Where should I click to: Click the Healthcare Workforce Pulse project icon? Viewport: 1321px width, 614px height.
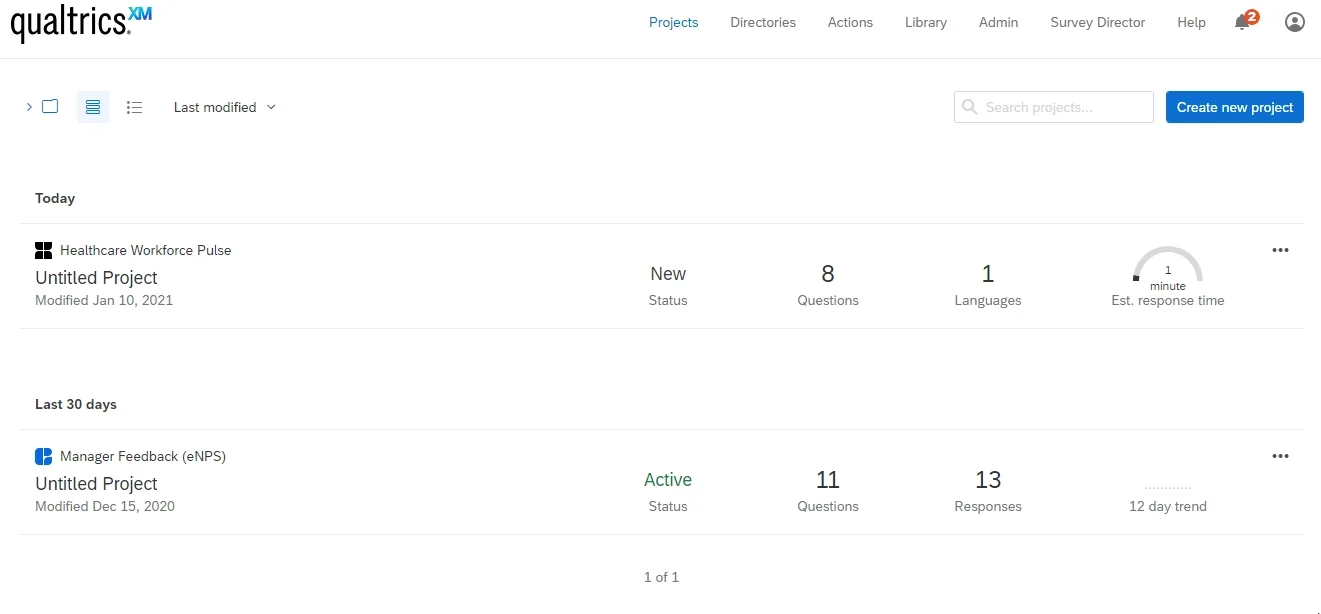coord(43,250)
